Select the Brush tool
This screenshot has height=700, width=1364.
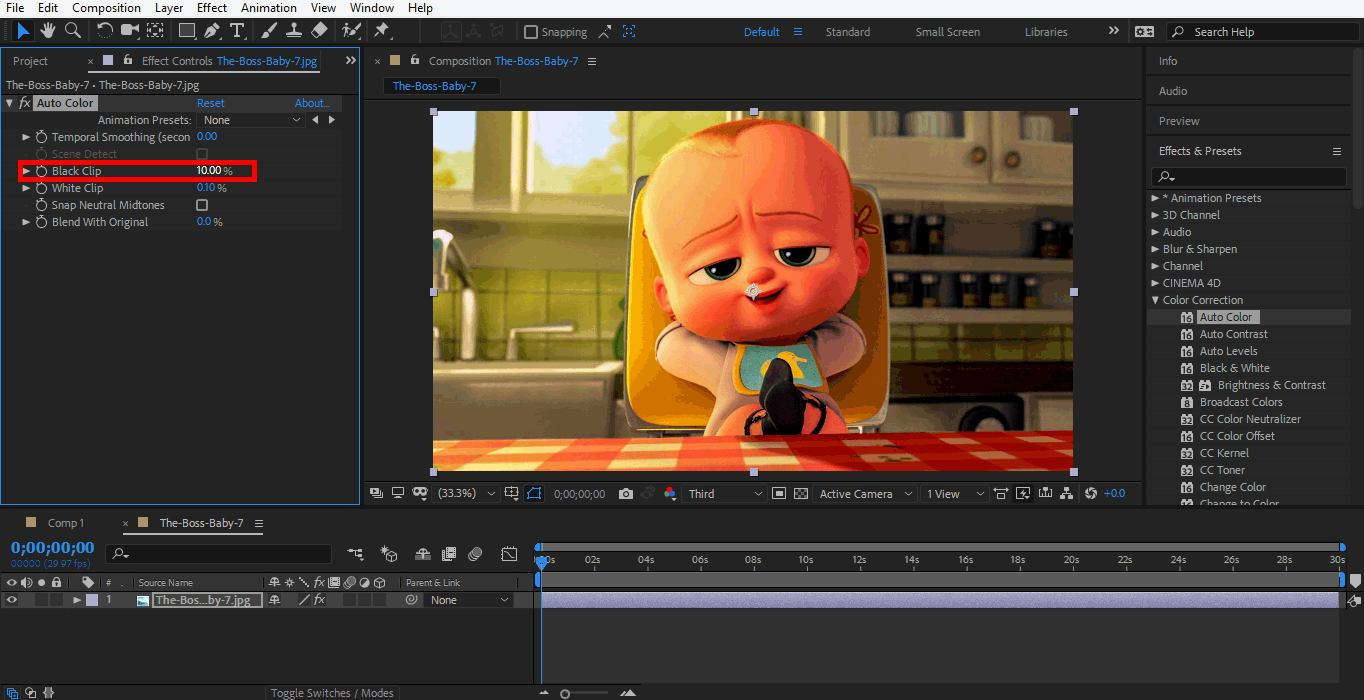point(269,31)
